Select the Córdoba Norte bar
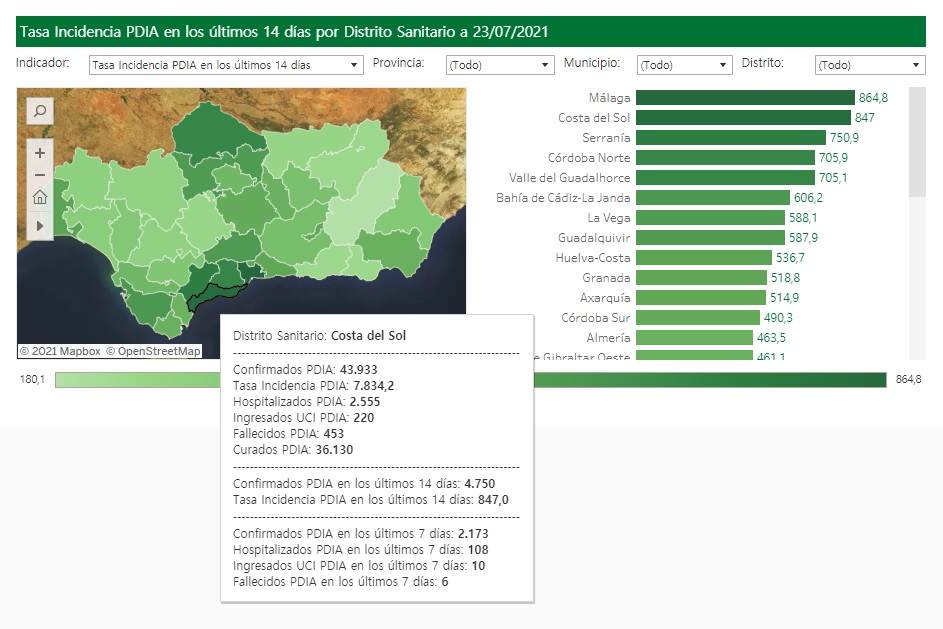The height and width of the screenshot is (629, 943). pyautogui.click(x=725, y=158)
